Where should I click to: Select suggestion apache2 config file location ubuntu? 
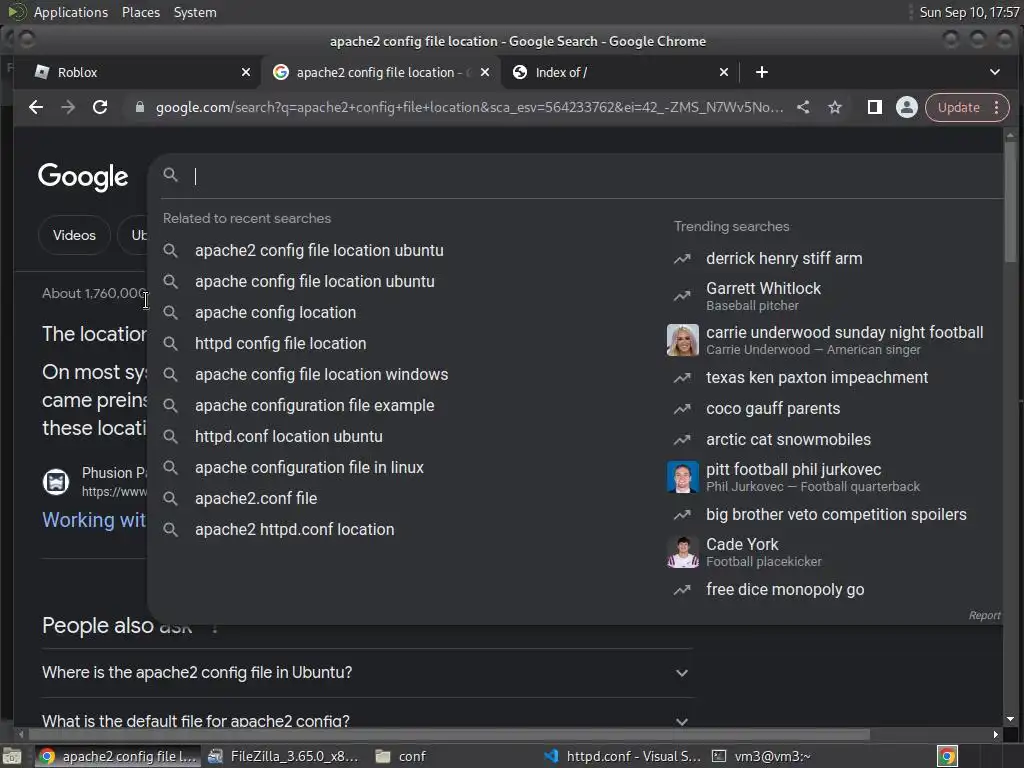(x=319, y=251)
